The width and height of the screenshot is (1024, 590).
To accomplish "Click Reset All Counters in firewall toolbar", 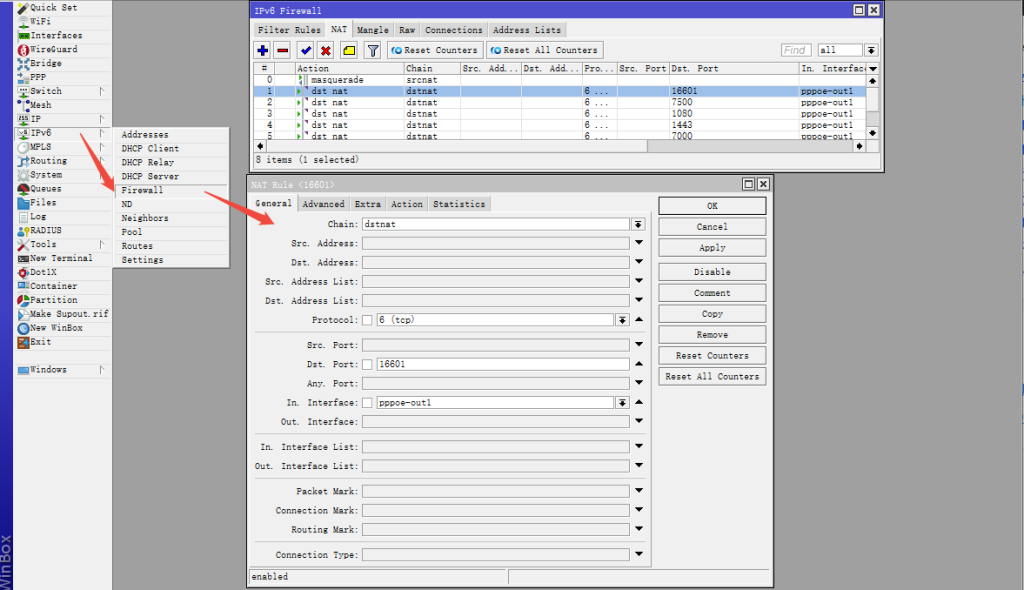I will (x=544, y=50).
